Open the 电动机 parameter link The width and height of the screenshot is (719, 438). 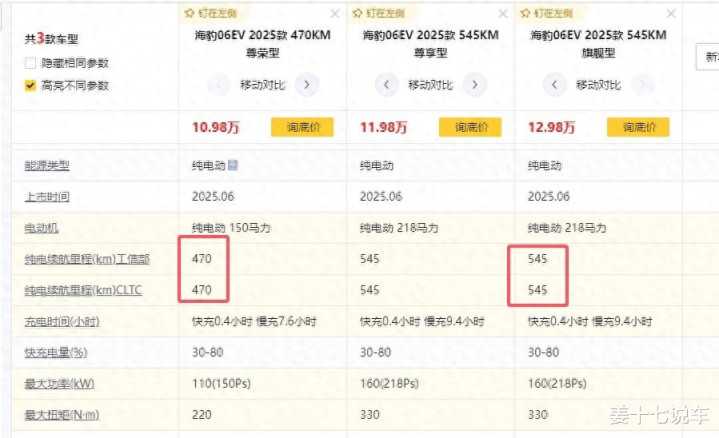[x=41, y=228]
